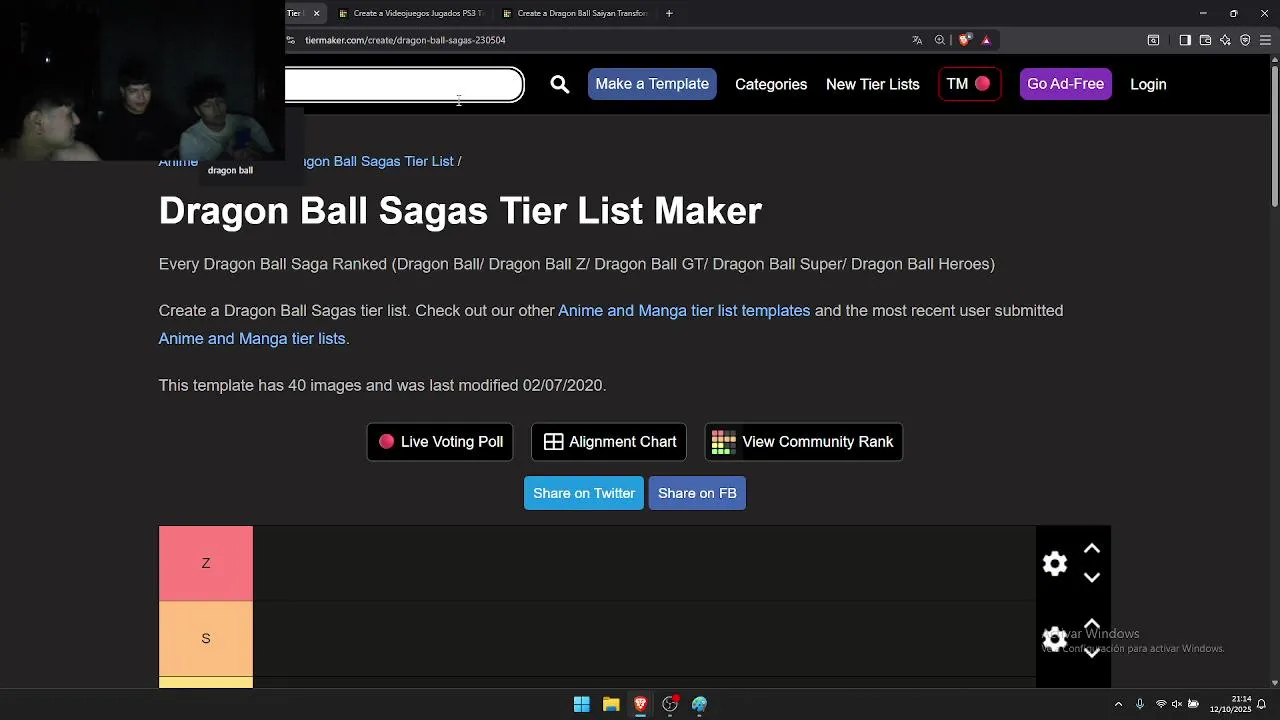This screenshot has height=720, width=1280.
Task: Open the Login link
Action: point(1148,84)
